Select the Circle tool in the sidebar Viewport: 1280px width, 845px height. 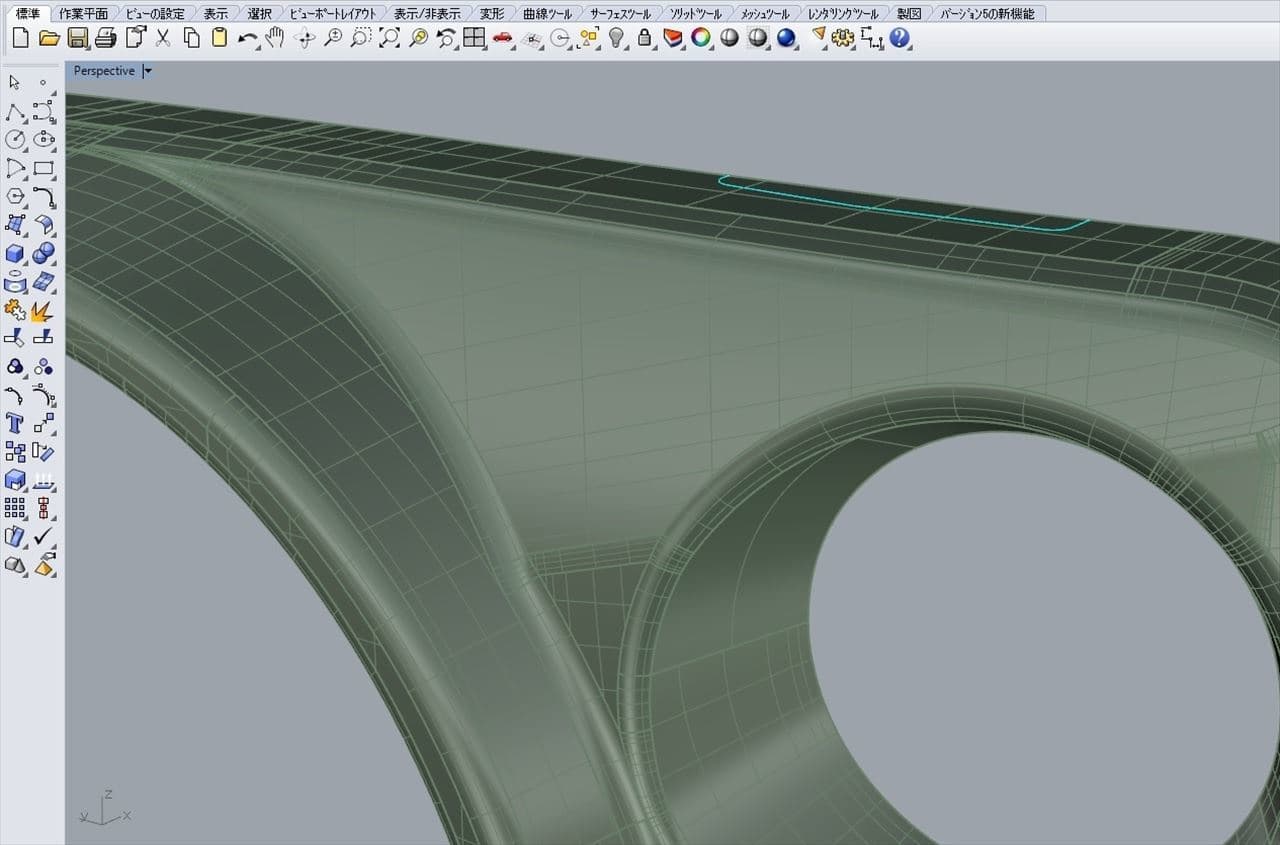pyautogui.click(x=15, y=139)
